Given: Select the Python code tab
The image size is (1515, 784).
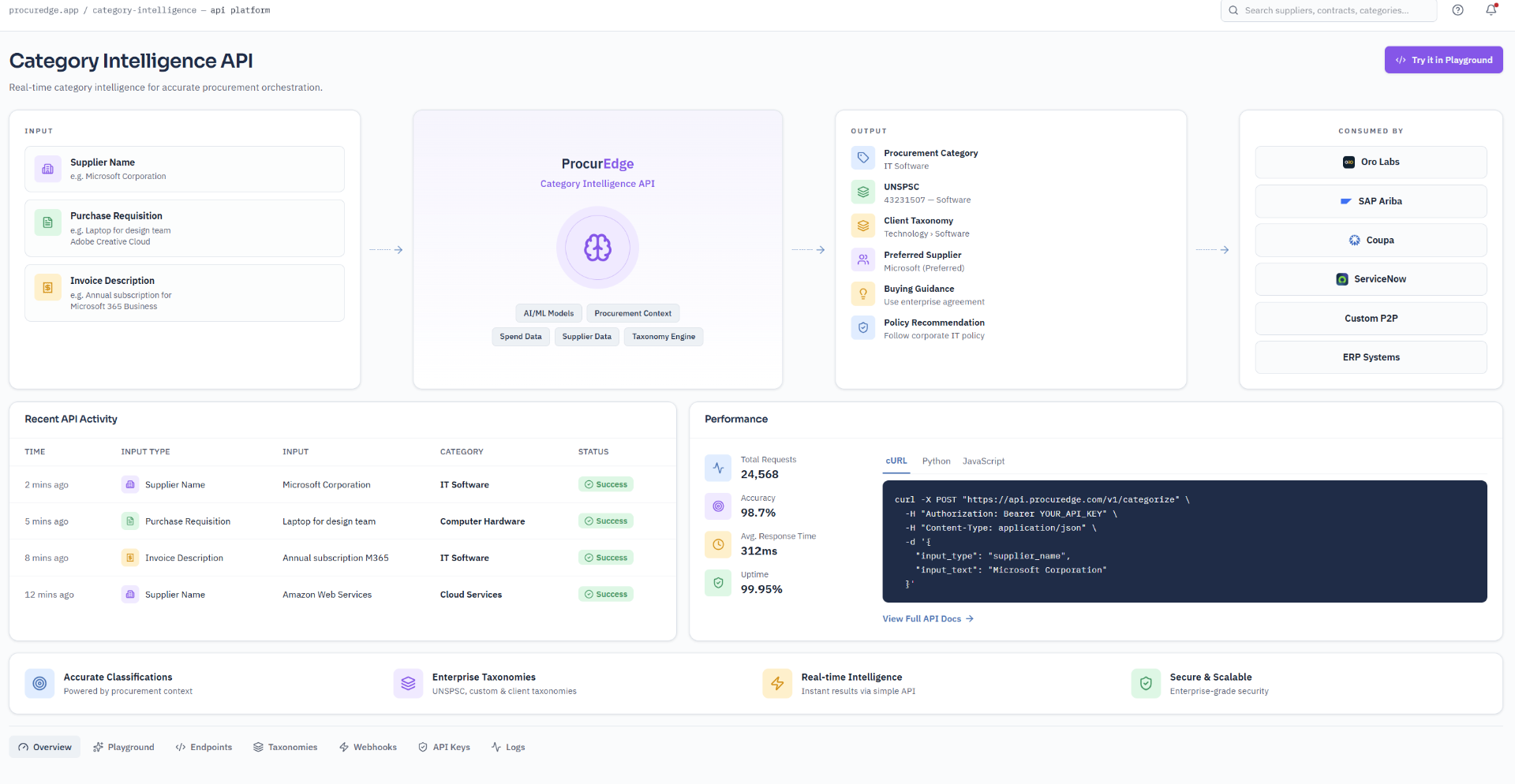Looking at the screenshot, I should click(x=936, y=461).
